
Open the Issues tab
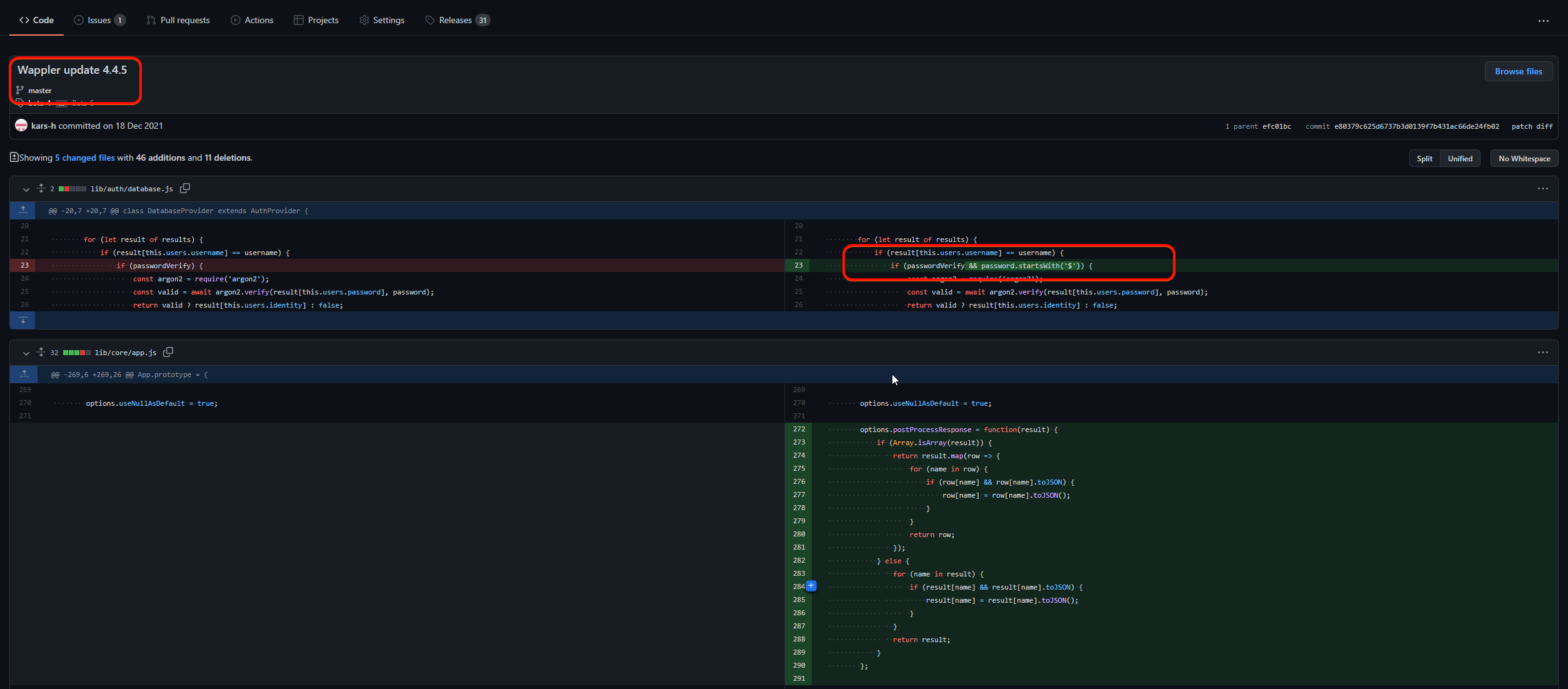99,20
